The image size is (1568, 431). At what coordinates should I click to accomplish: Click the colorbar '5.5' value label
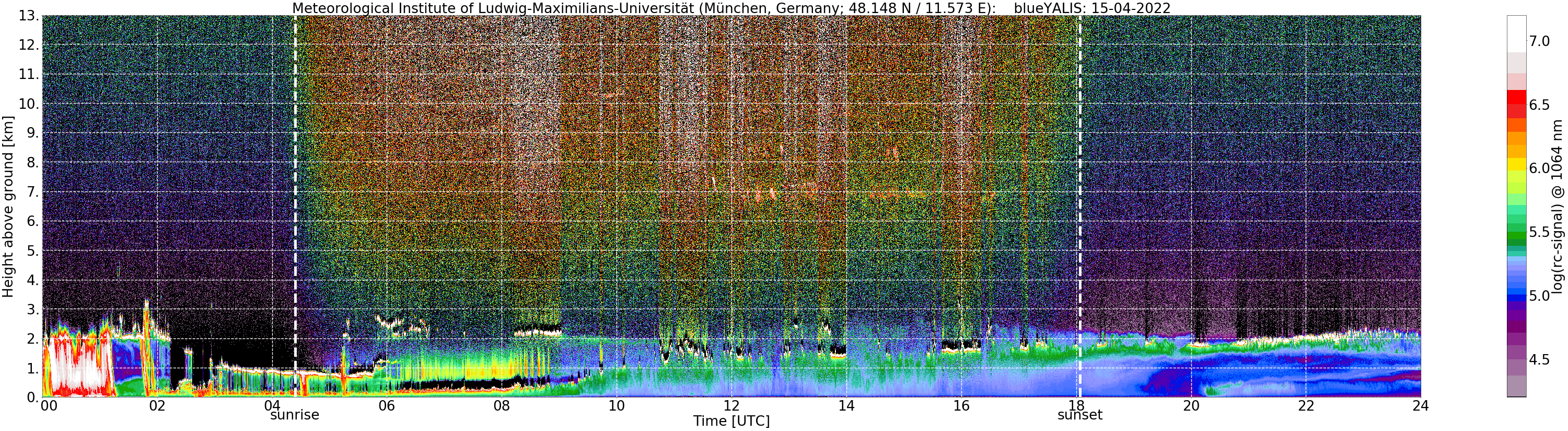pyautogui.click(x=1539, y=232)
